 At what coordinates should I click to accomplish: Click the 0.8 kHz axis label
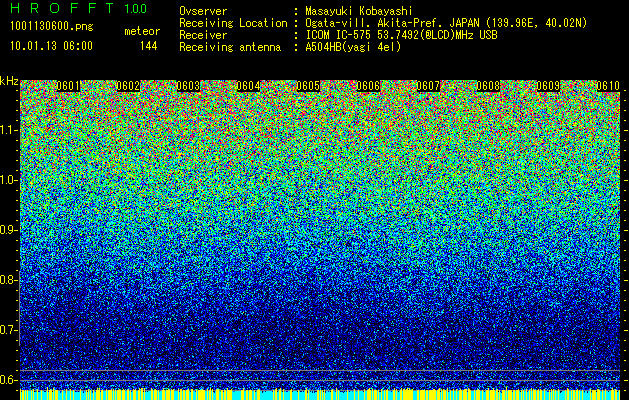[x=9, y=280]
